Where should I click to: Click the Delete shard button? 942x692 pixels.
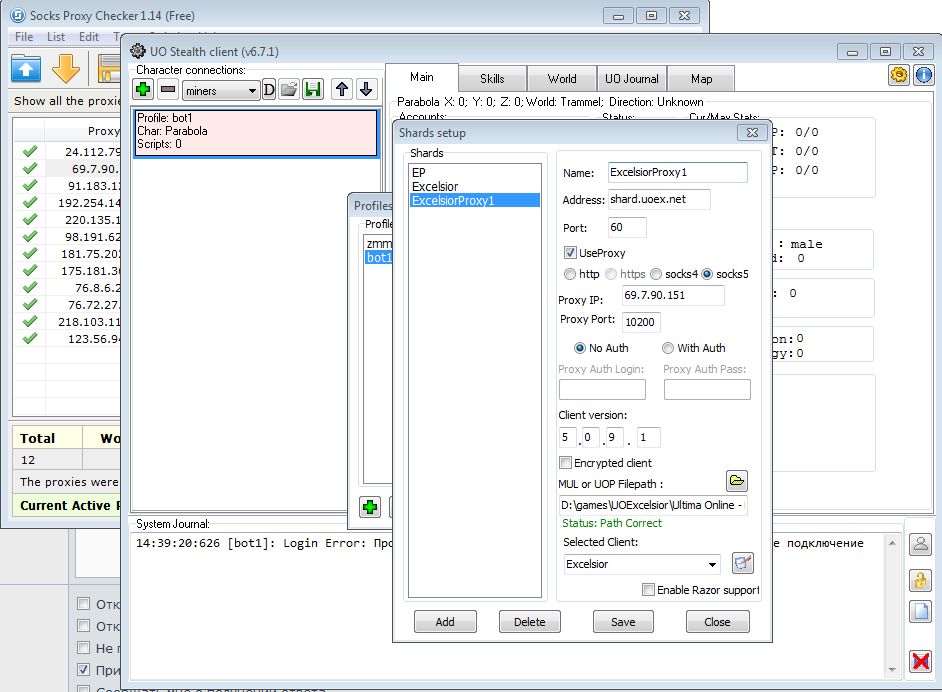click(x=529, y=621)
